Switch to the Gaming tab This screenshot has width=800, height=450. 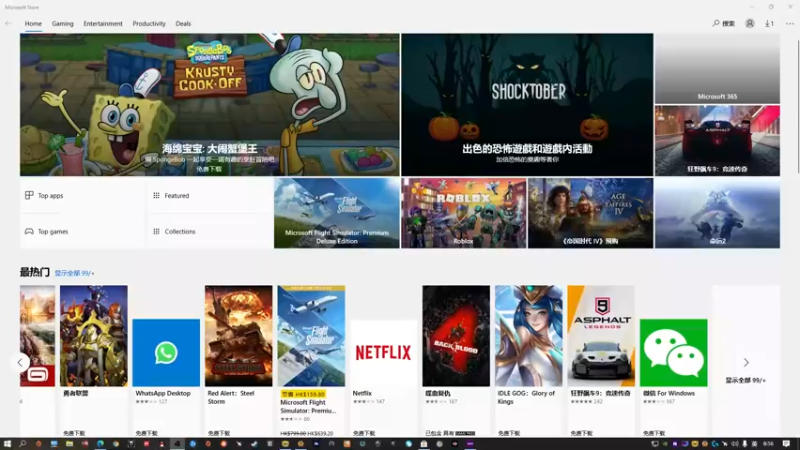click(x=62, y=23)
